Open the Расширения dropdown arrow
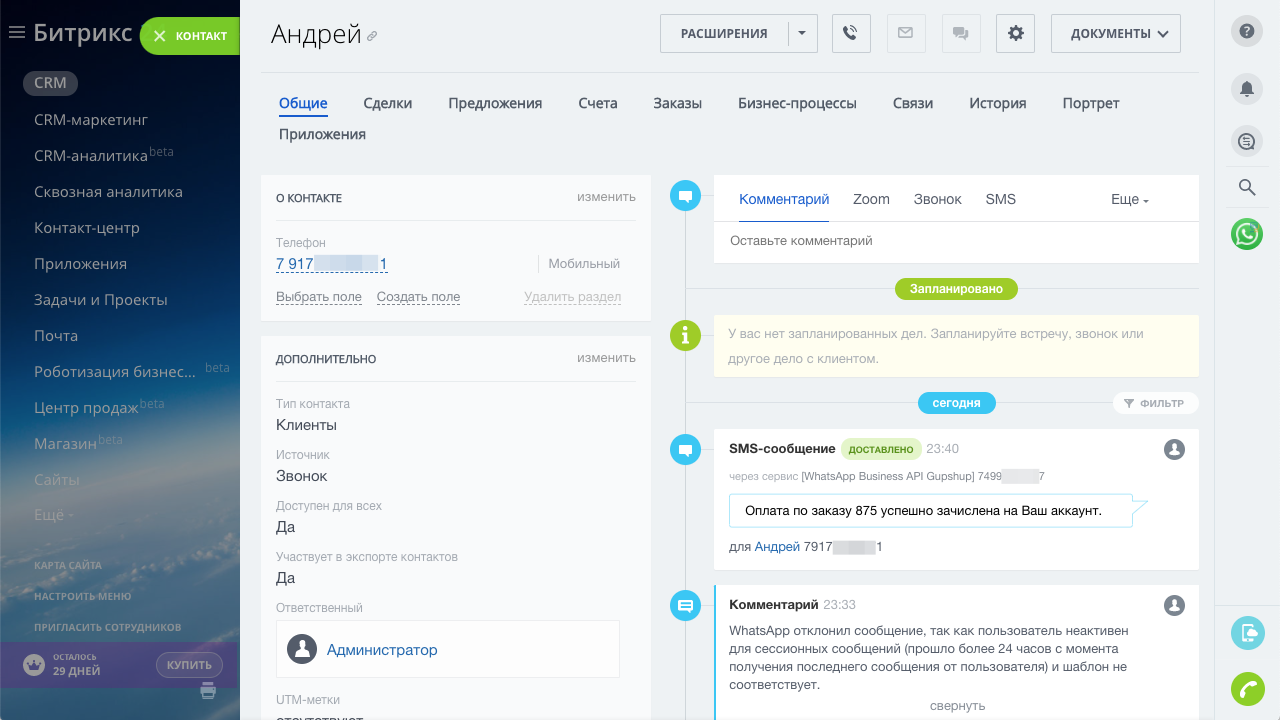The height and width of the screenshot is (720, 1280). [x=803, y=33]
